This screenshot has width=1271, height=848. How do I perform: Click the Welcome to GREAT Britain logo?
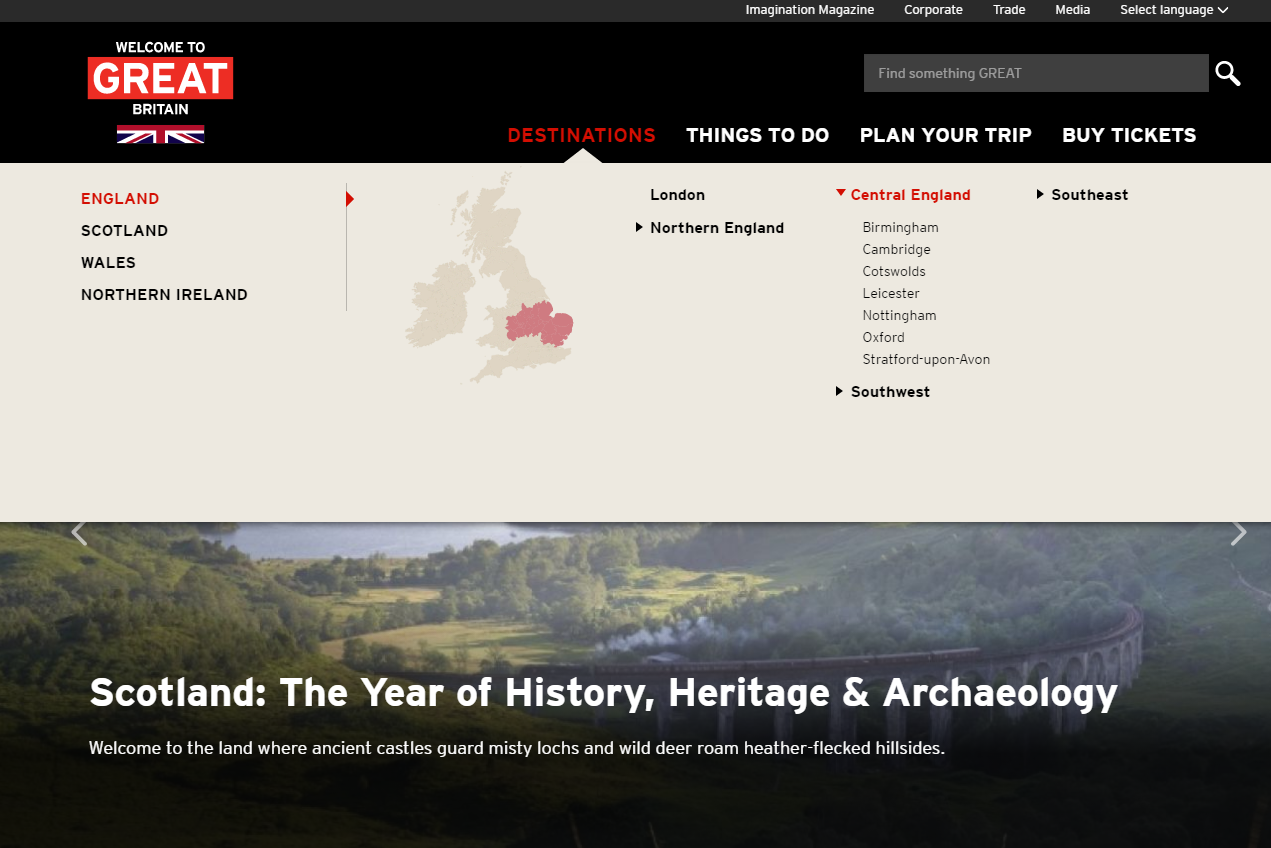160,79
